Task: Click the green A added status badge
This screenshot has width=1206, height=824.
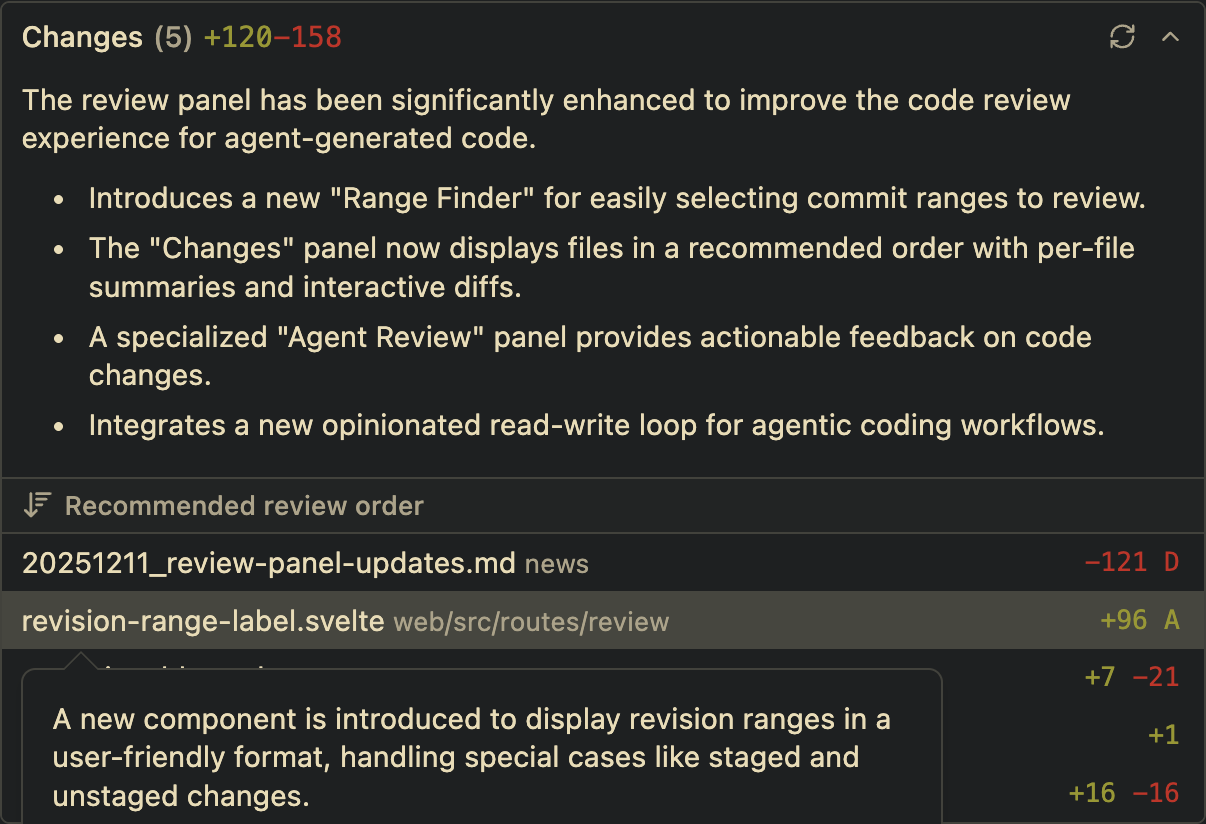Action: [x=1171, y=620]
